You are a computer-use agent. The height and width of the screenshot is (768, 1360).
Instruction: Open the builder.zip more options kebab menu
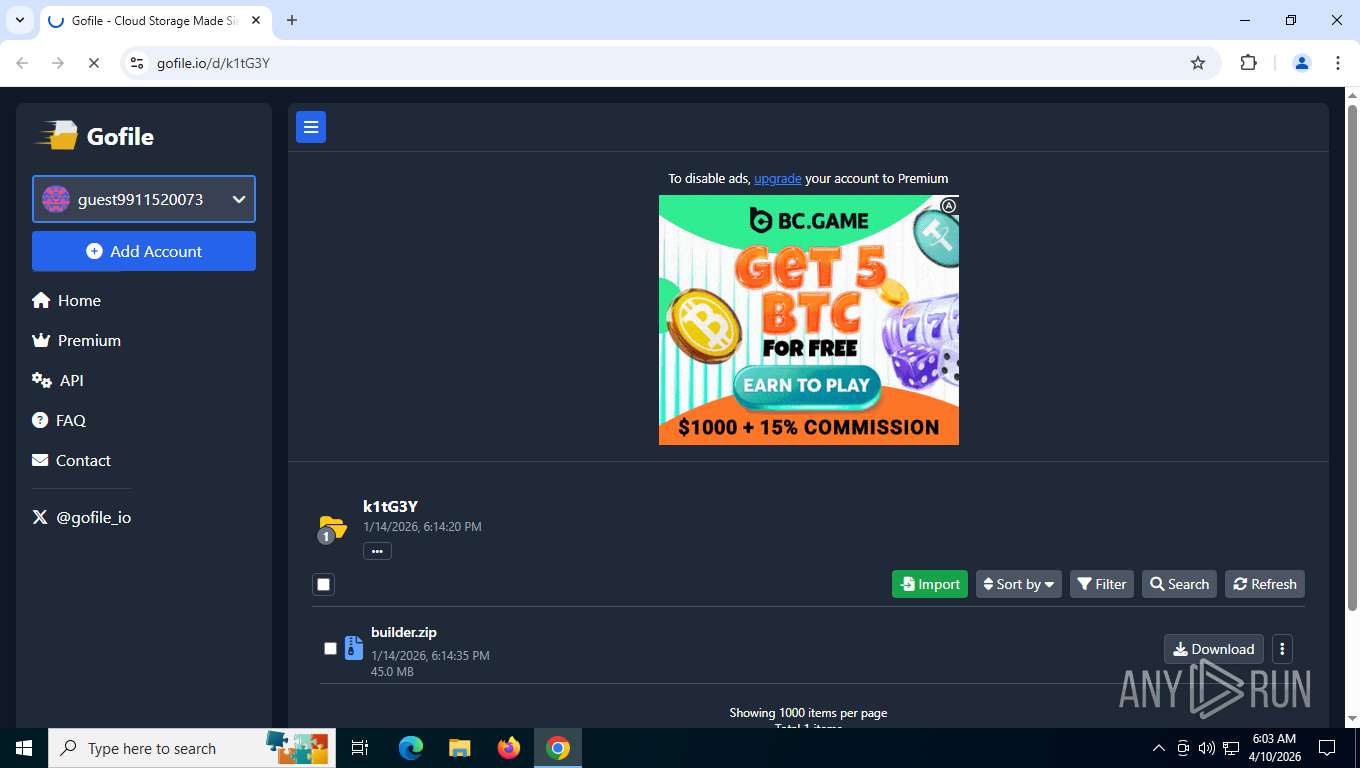1282,649
